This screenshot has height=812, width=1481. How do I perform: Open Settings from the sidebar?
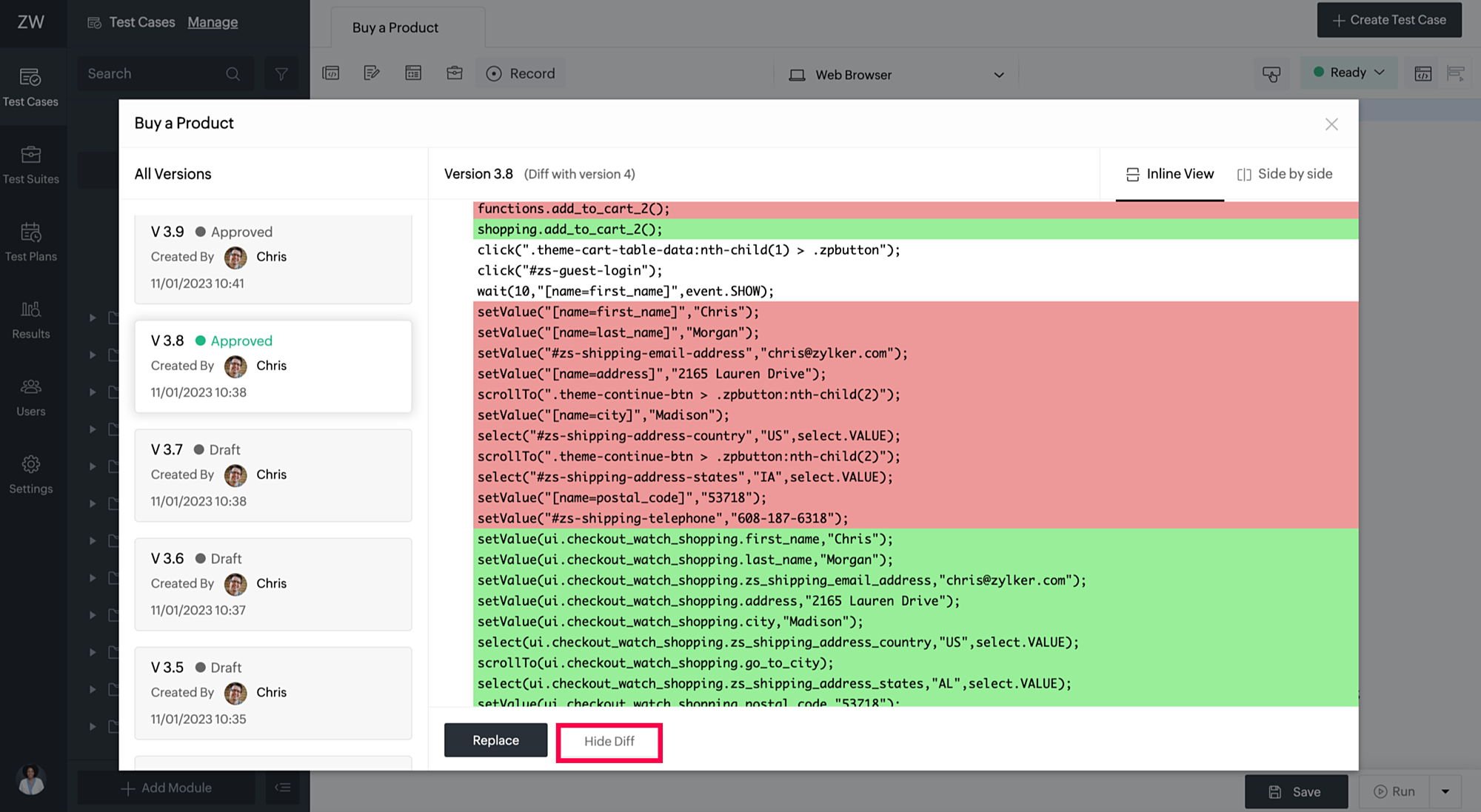click(x=30, y=475)
